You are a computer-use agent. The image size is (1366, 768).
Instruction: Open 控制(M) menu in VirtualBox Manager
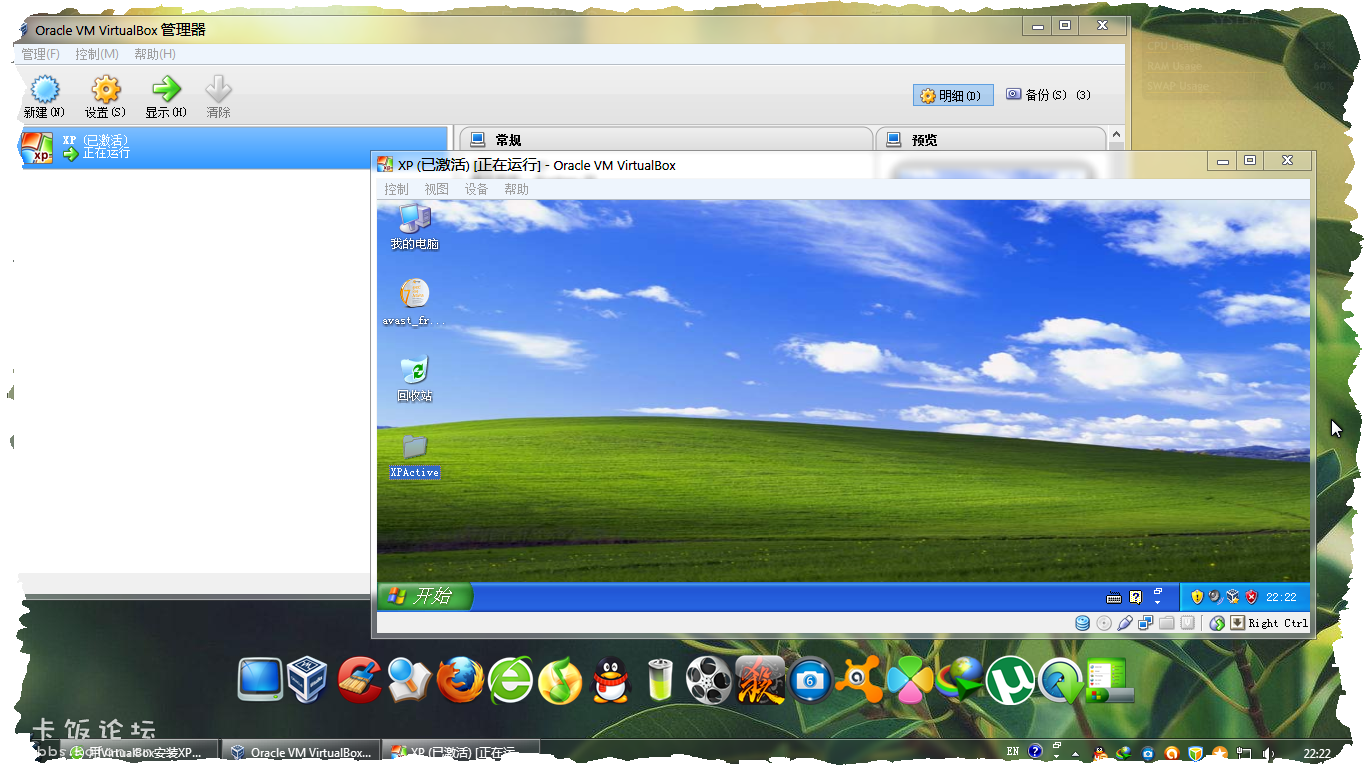click(x=97, y=54)
